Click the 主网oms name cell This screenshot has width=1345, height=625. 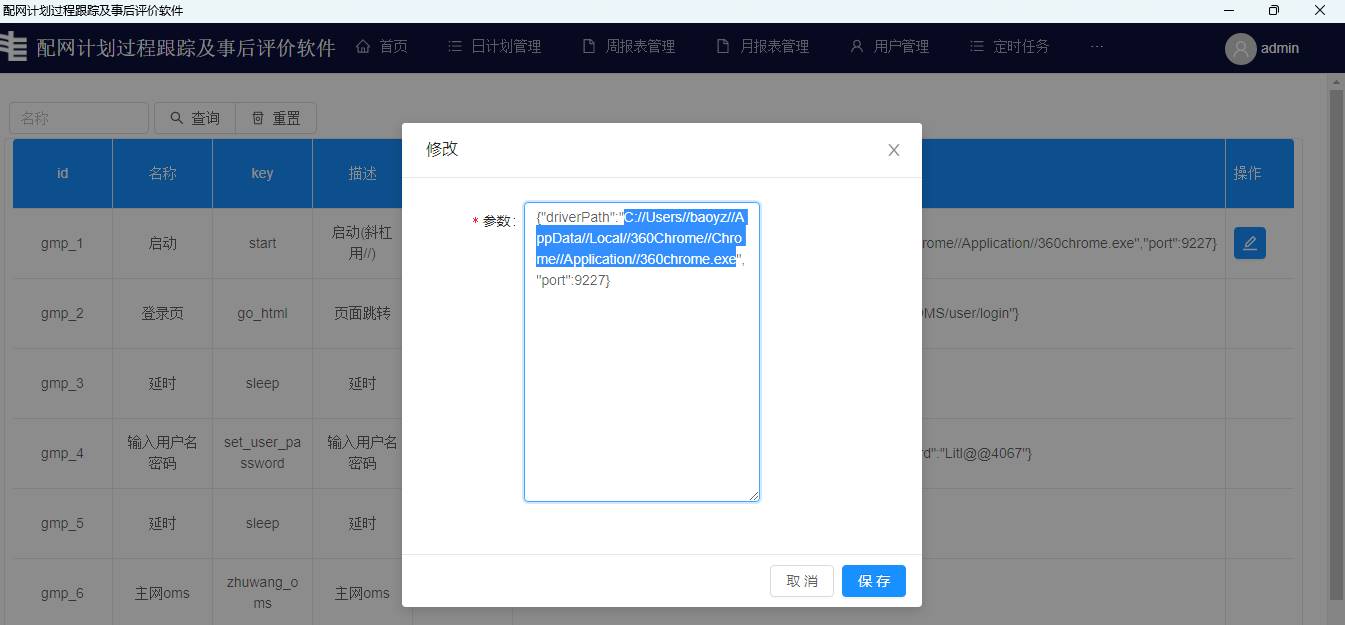tap(163, 593)
